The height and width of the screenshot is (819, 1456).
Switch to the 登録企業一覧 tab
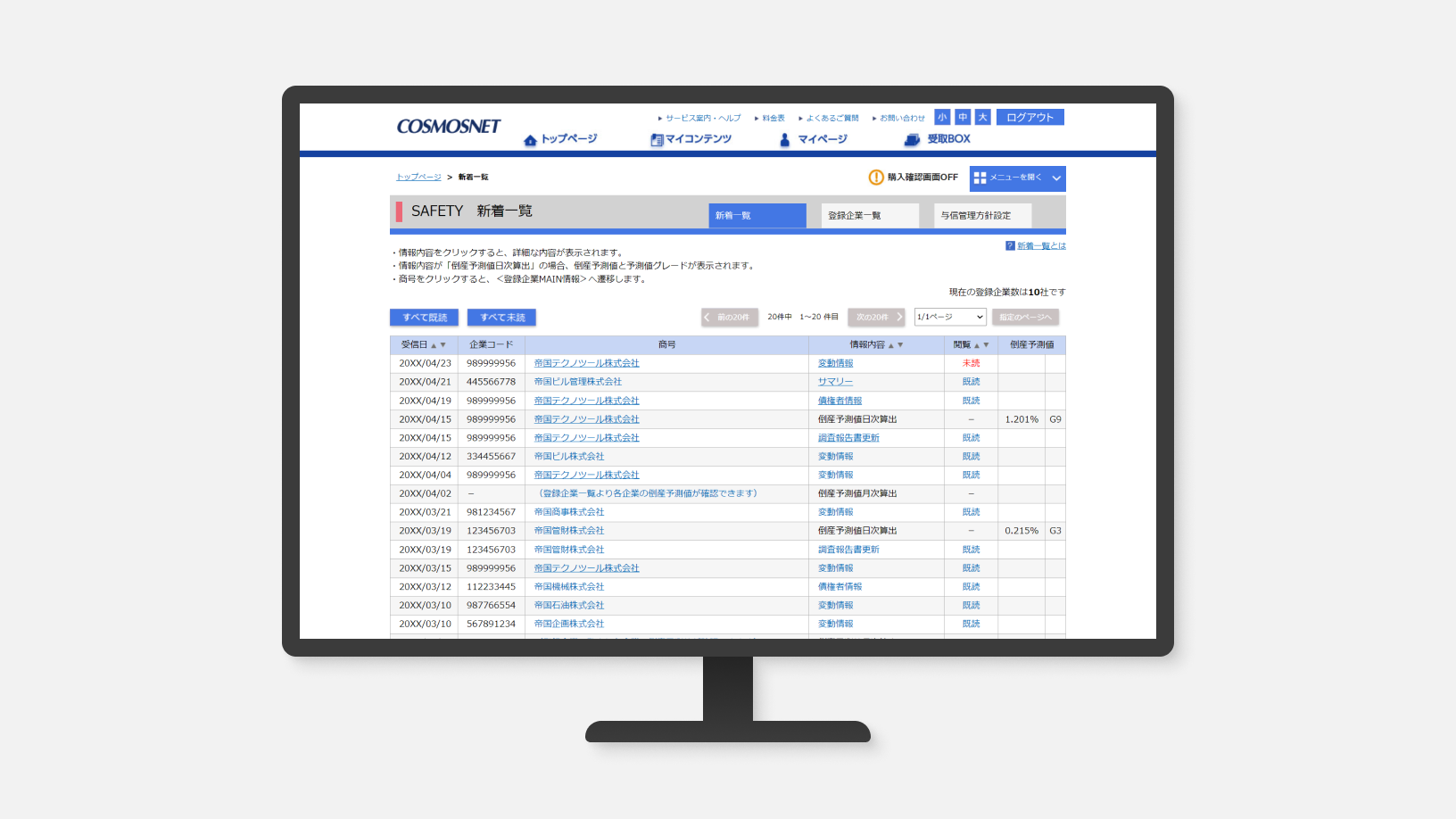(869, 216)
